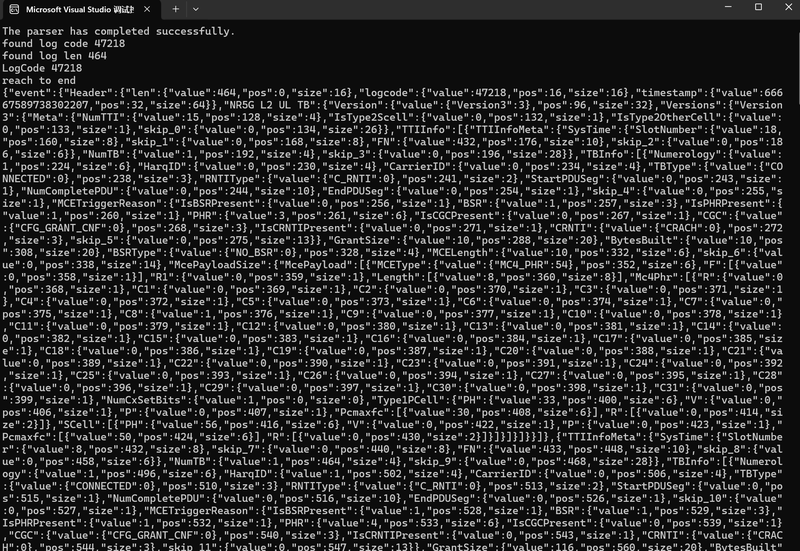The height and width of the screenshot is (551, 800).
Task: Close the terminal window
Action: pos(788,7)
